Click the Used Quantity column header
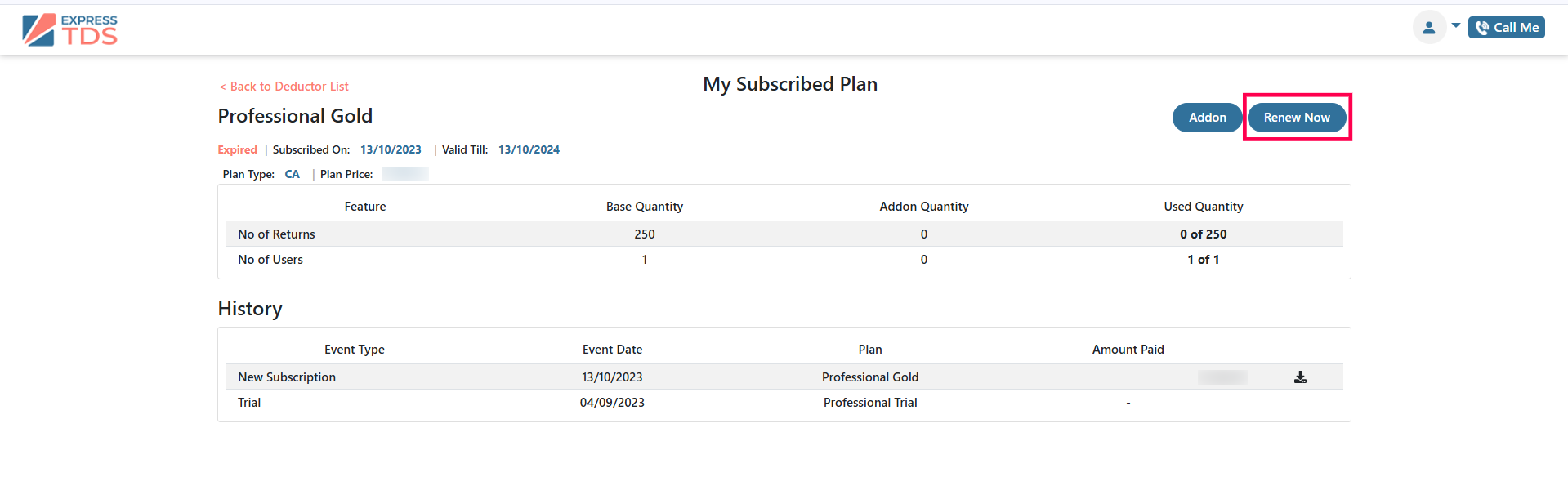The image size is (1568, 486). click(1203, 207)
